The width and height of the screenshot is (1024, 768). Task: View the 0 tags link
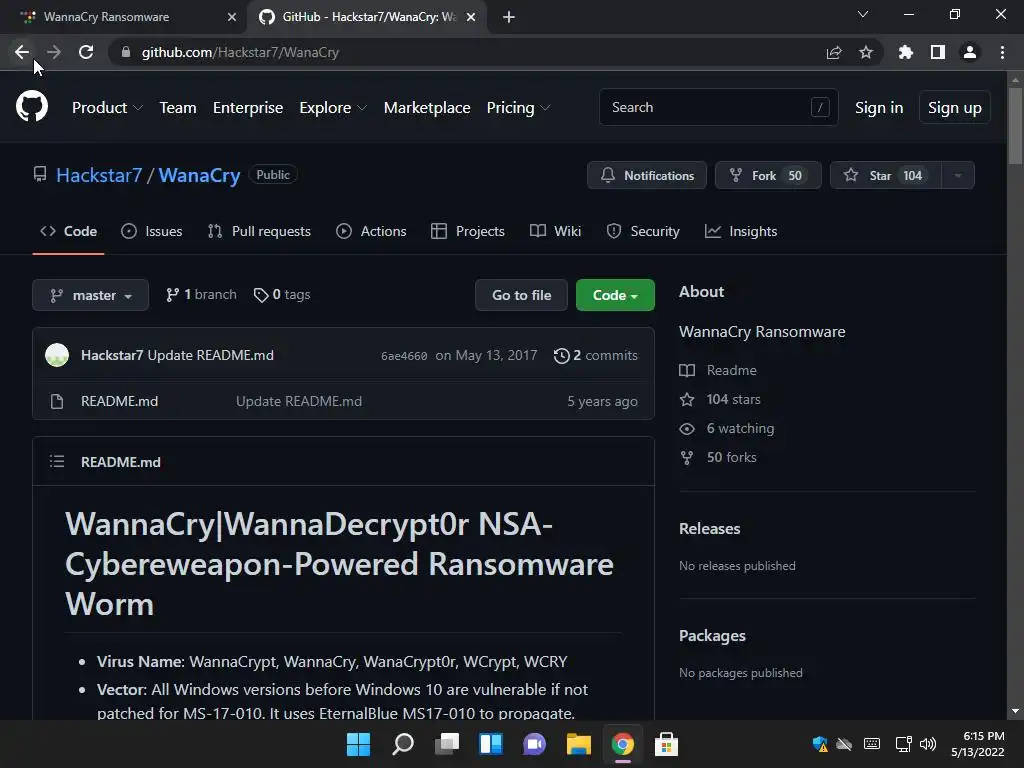(281, 295)
